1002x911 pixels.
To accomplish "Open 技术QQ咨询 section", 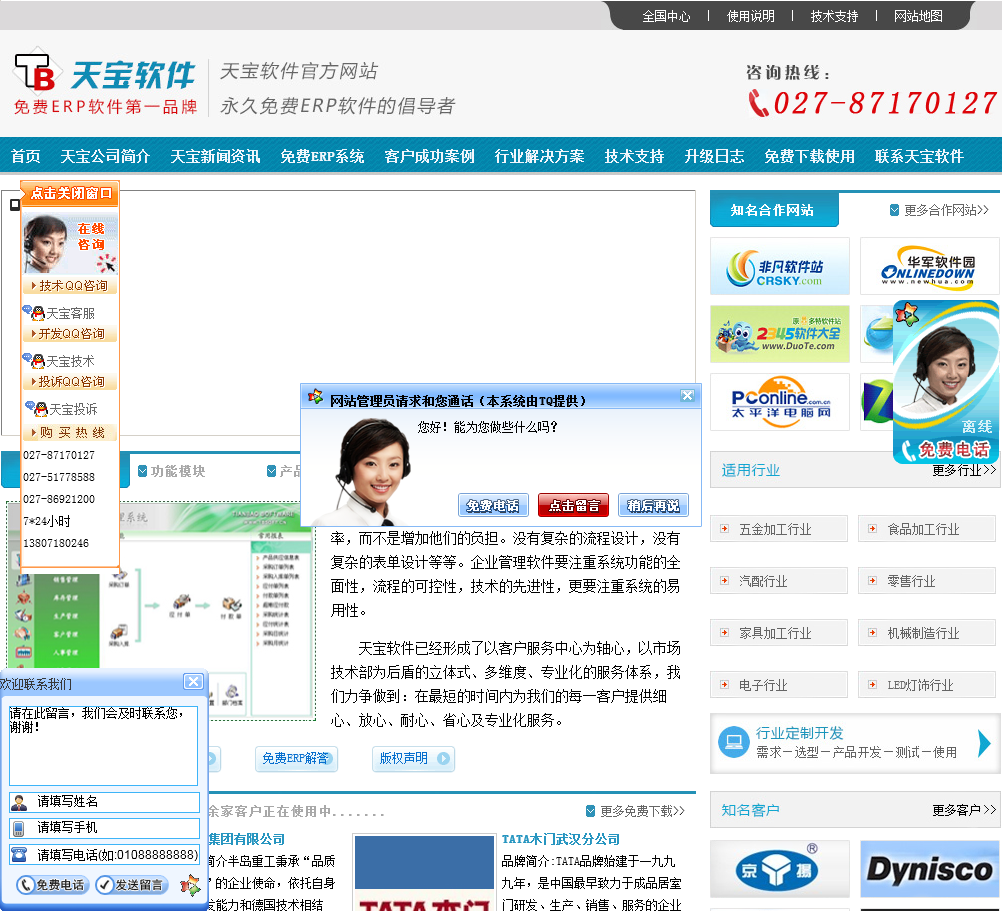I will point(70,286).
